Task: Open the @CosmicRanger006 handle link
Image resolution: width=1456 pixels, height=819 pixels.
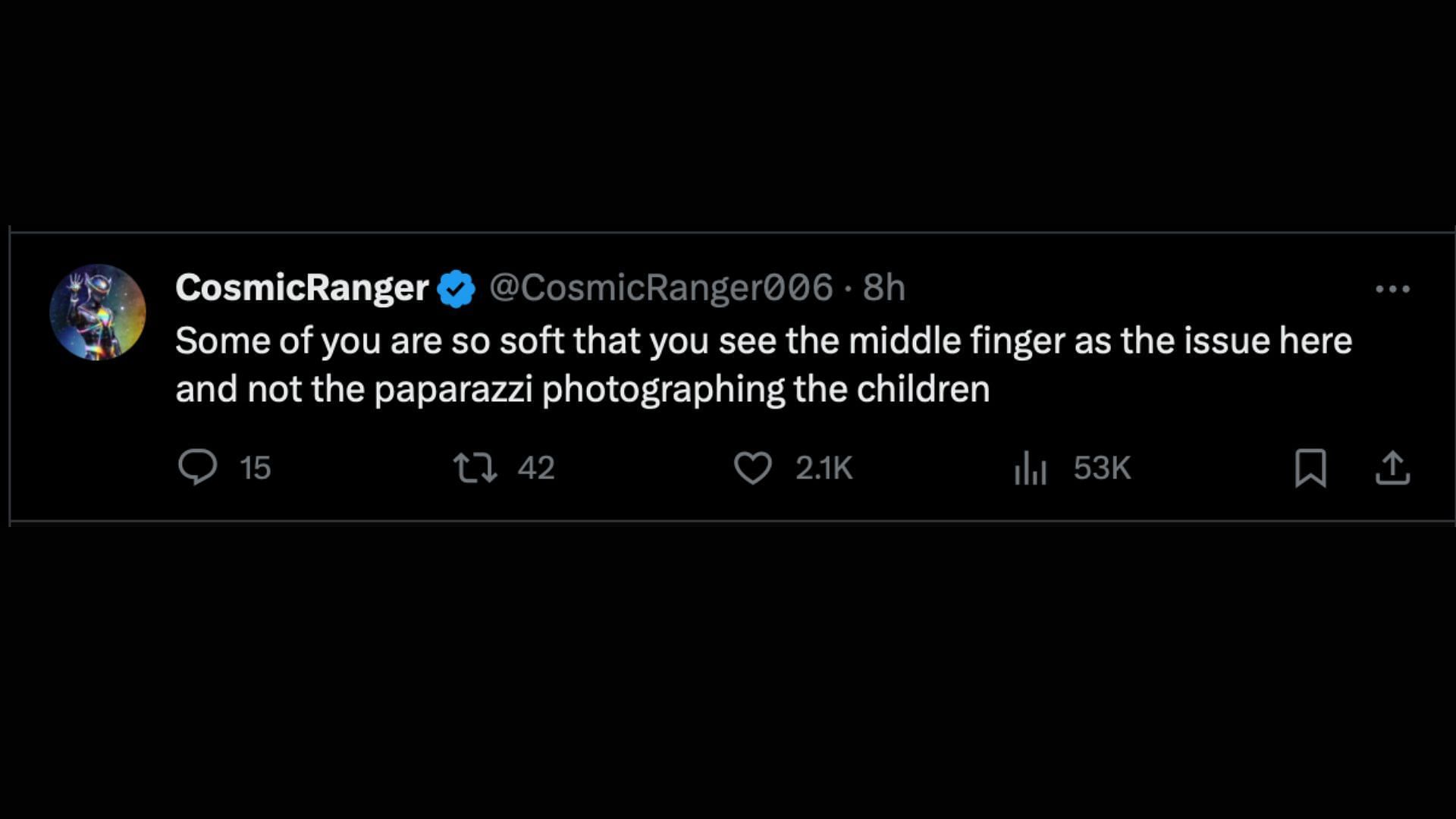Action: (661, 288)
